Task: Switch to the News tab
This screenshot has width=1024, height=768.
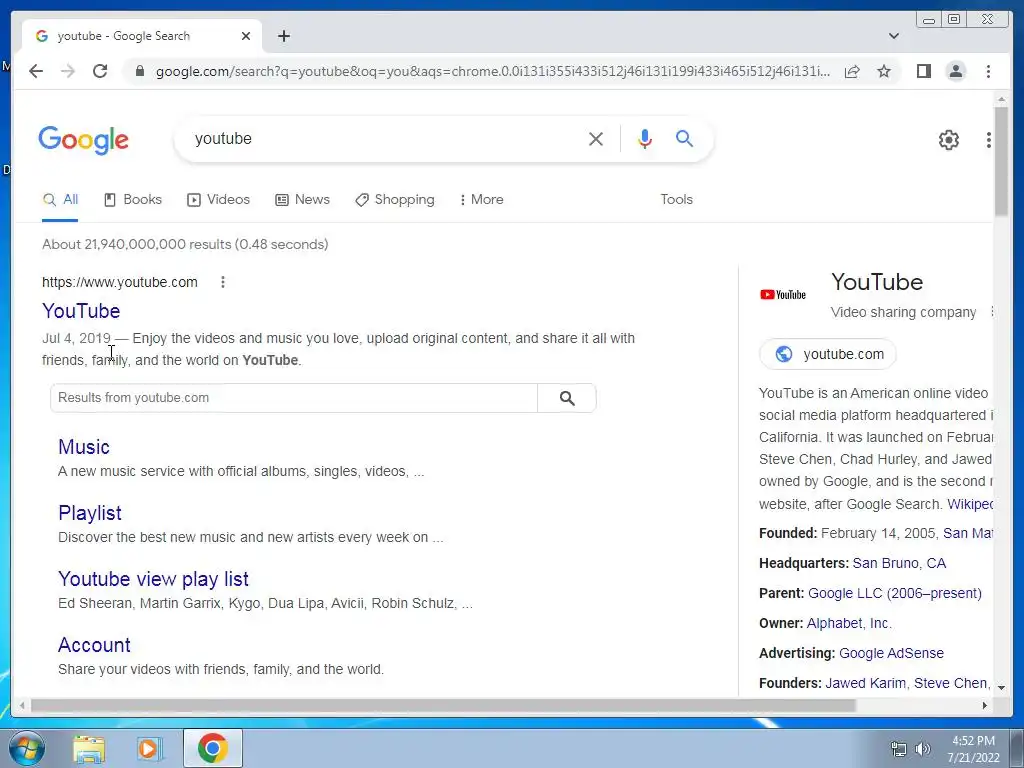Action: point(302,199)
